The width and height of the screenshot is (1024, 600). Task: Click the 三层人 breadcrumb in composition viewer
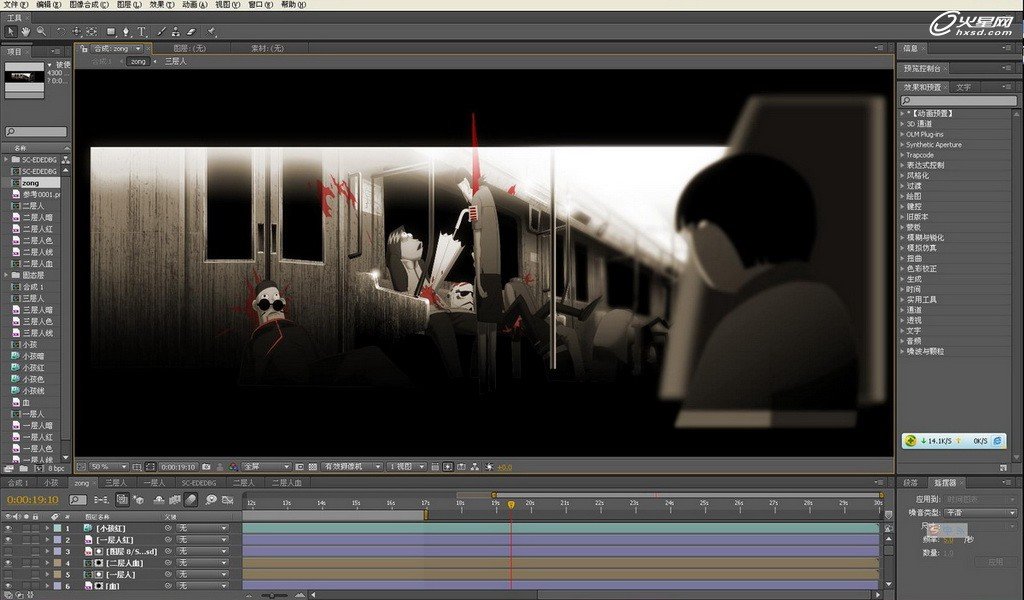(x=176, y=62)
